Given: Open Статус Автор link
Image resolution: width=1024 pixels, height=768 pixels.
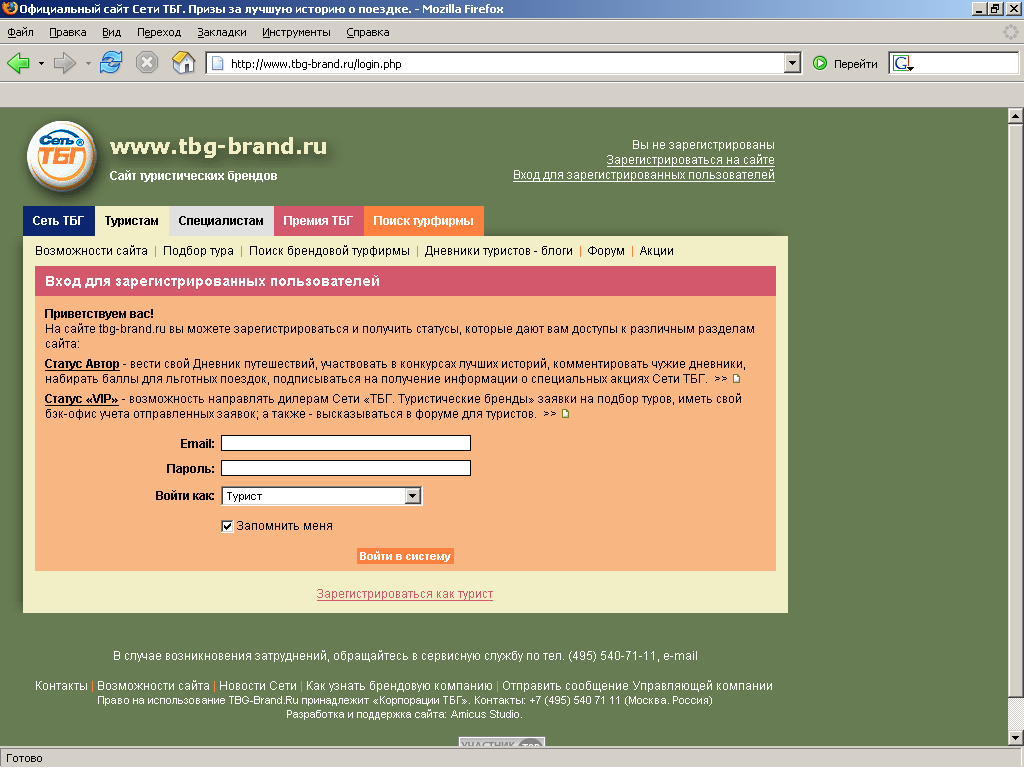Looking at the screenshot, I should pos(82,364).
